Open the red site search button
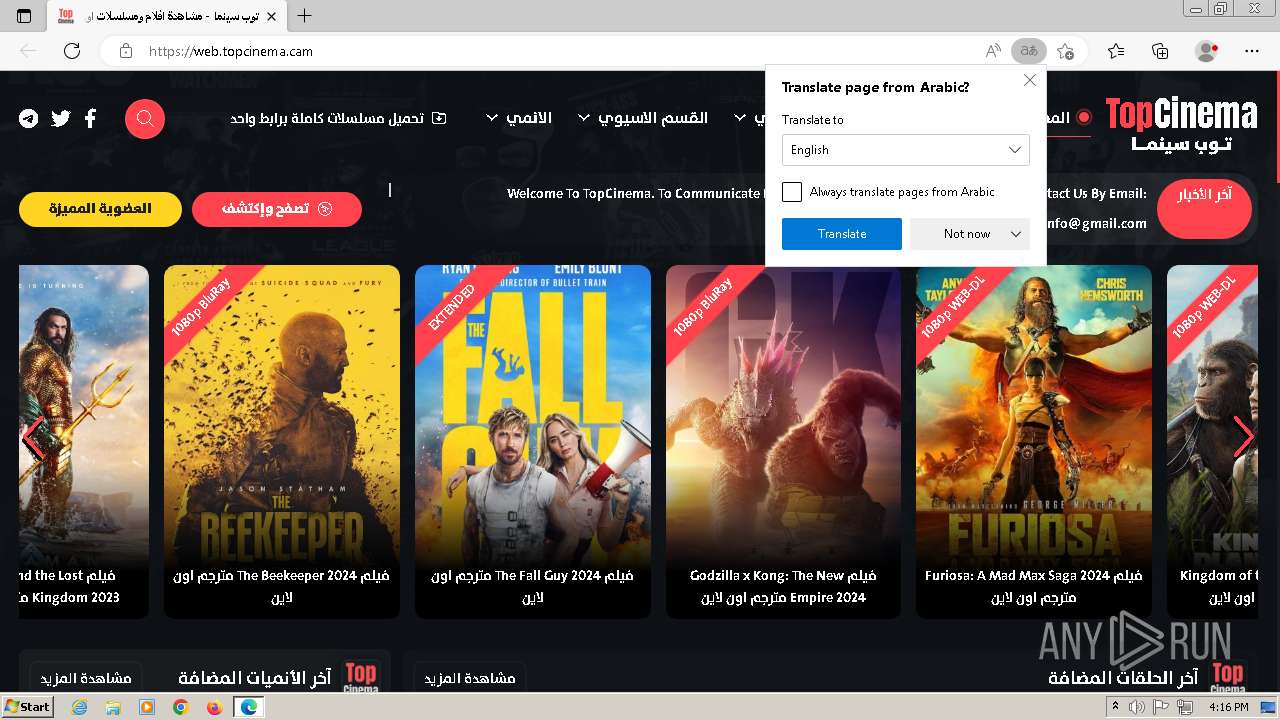This screenshot has width=1280, height=720. point(145,119)
